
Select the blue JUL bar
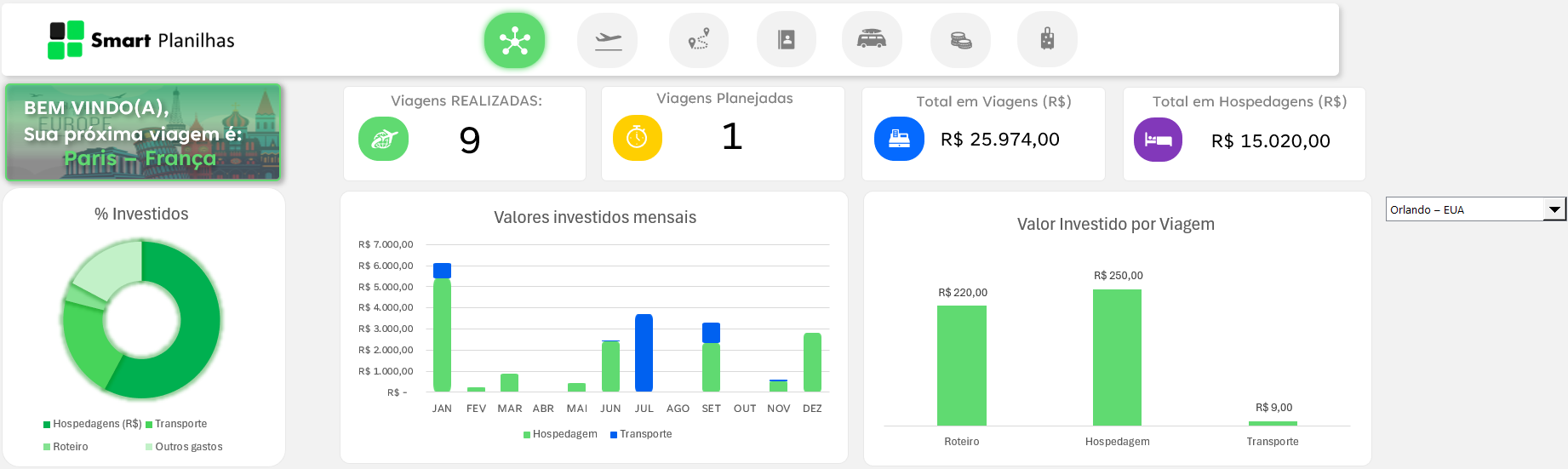[644, 353]
